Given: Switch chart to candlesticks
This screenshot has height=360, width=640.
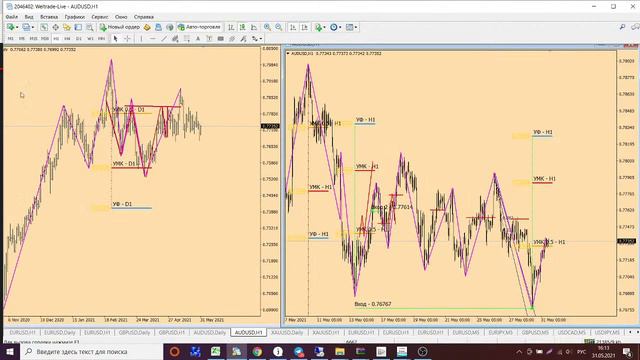Looking at the screenshot, I should (x=242, y=27).
